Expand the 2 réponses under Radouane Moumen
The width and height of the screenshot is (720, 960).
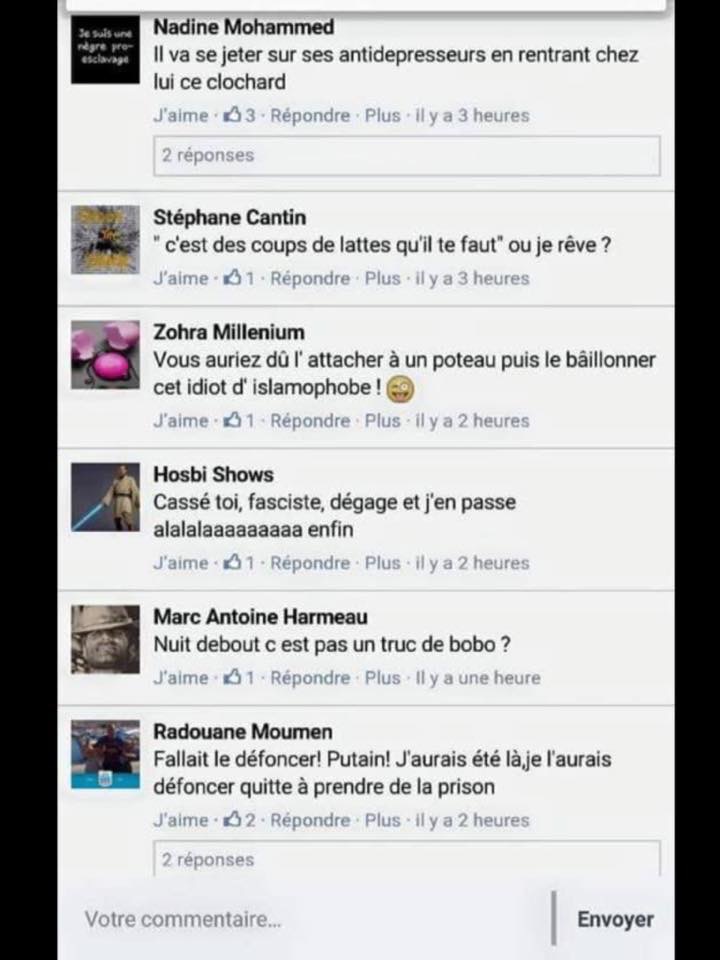pos(407,858)
